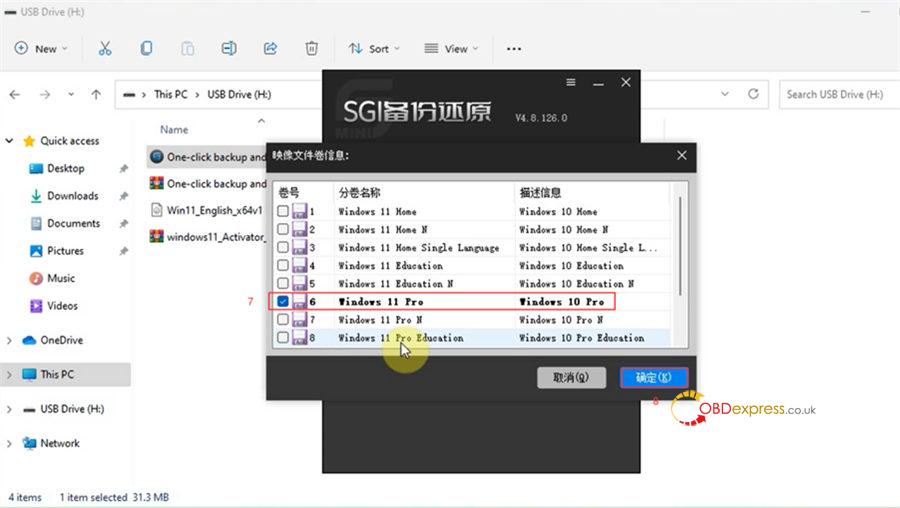Click This PC in address breadcrumb

(170, 95)
